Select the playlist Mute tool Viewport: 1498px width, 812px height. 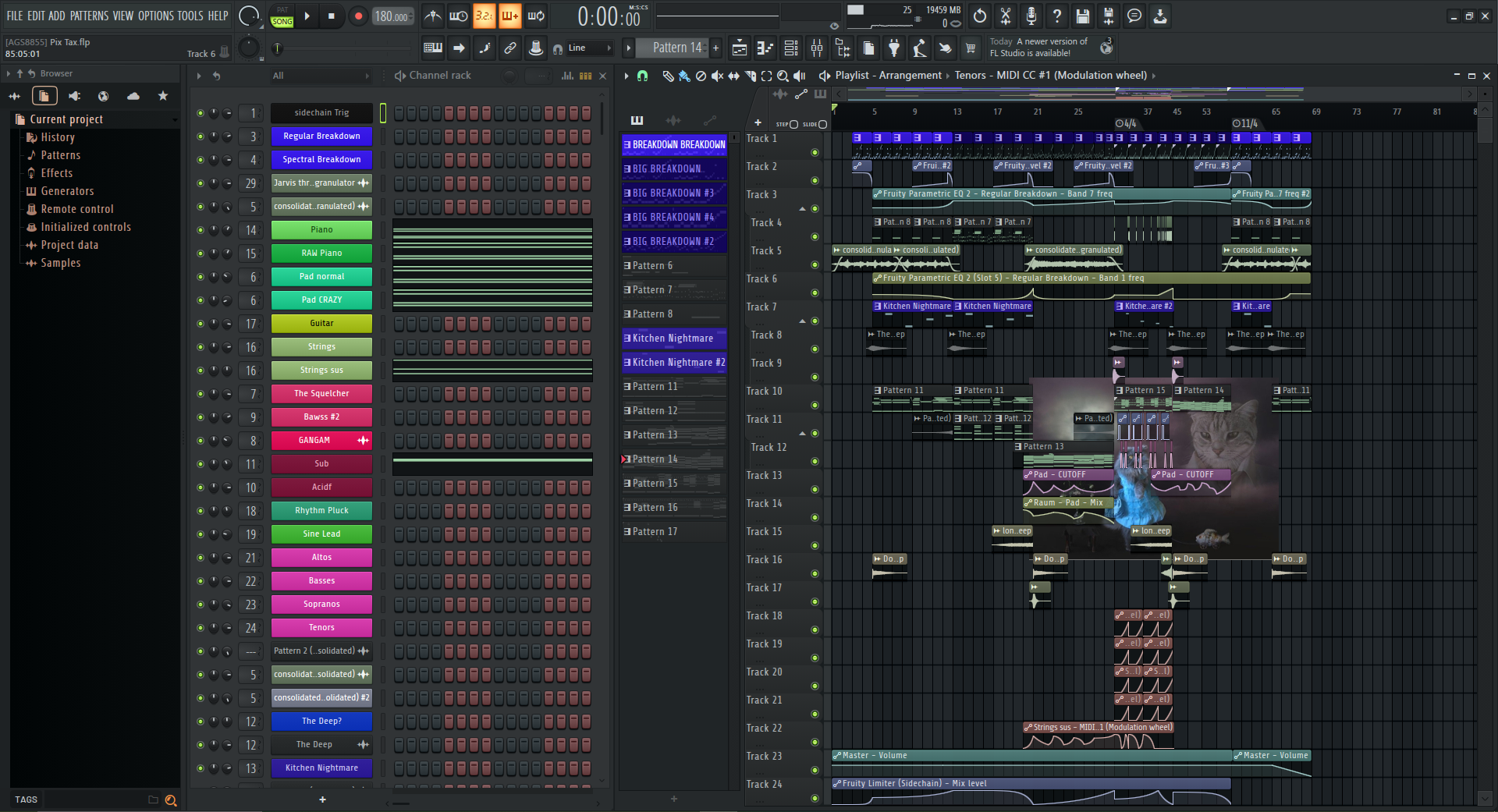point(717,76)
